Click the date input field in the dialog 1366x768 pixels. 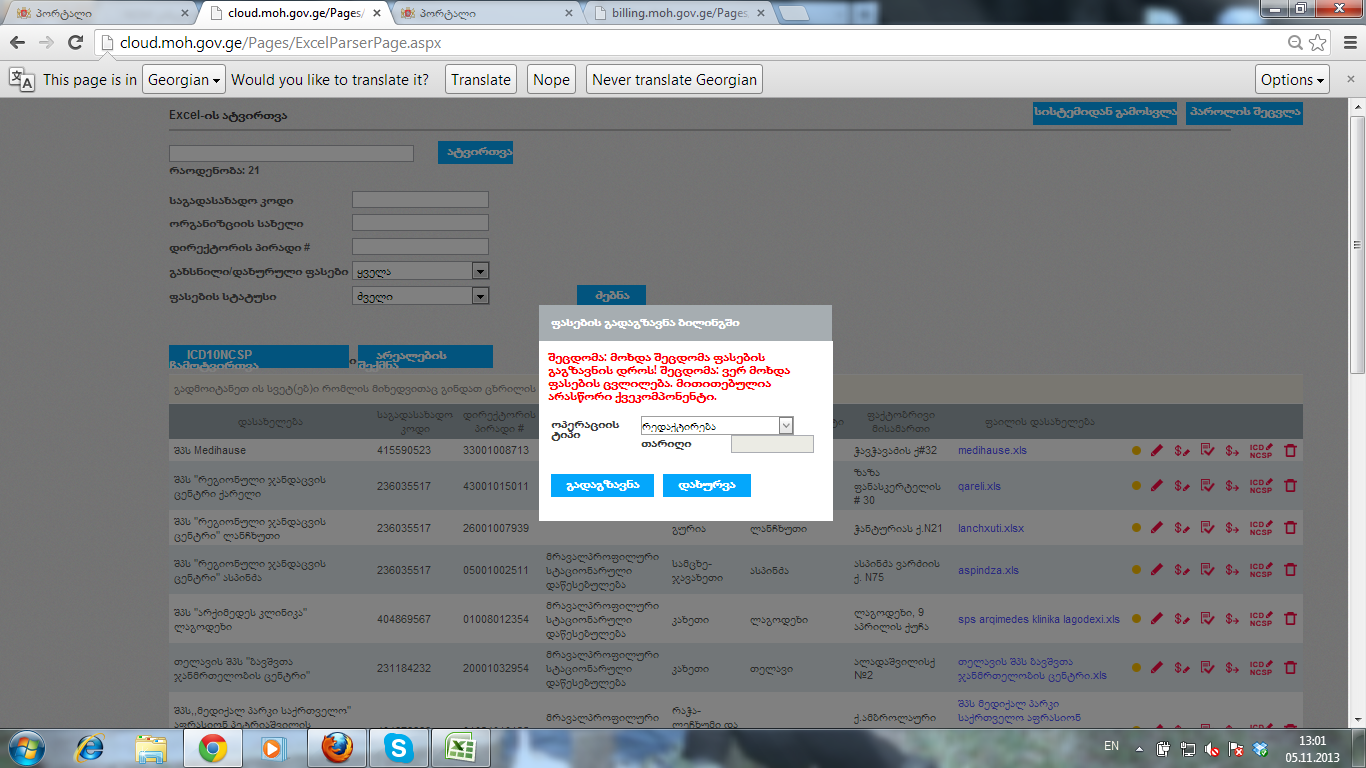(x=772, y=444)
